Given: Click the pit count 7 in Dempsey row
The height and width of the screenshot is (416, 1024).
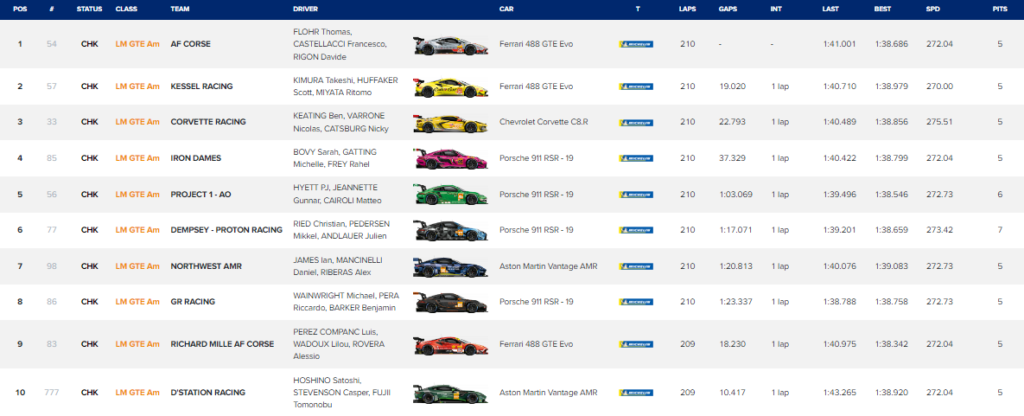Looking at the screenshot, I should (1000, 230).
